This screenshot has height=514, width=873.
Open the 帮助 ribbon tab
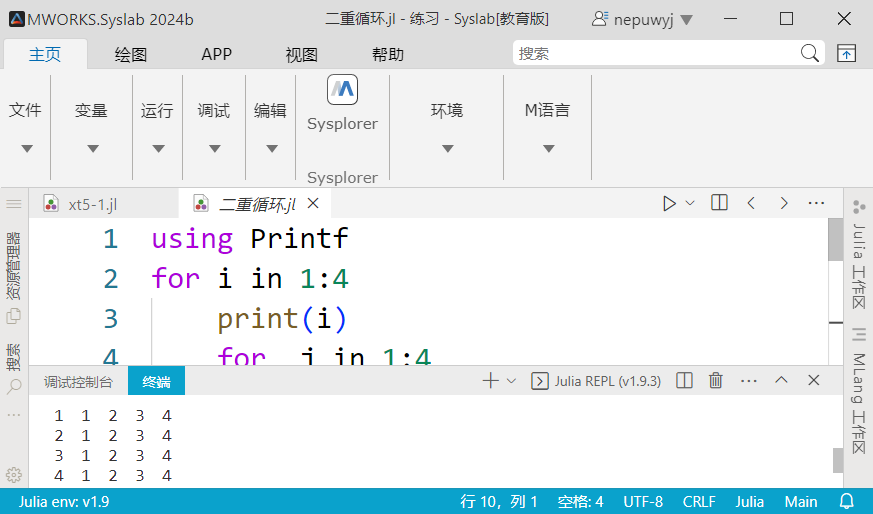pyautogui.click(x=388, y=55)
